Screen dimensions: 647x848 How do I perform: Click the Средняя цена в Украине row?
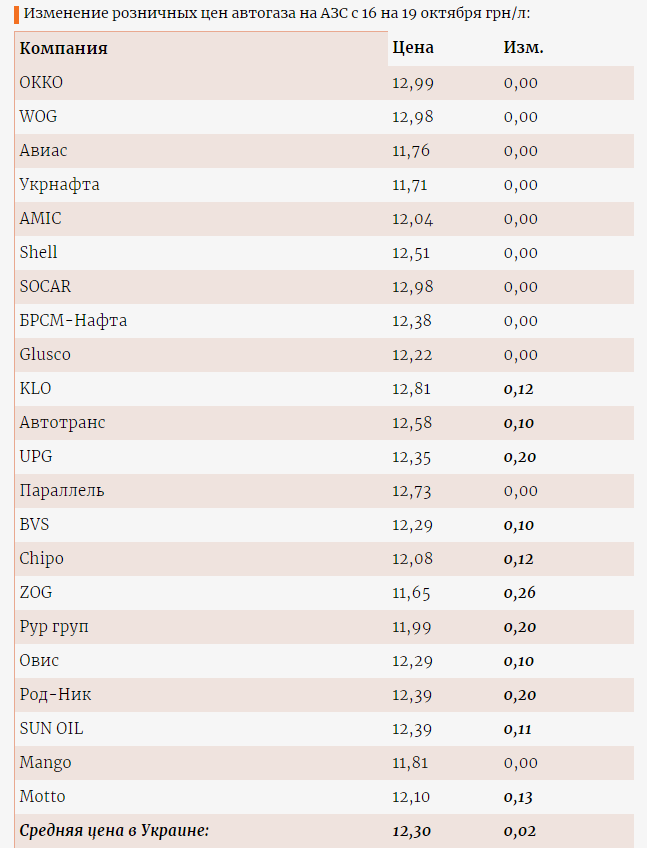point(324,831)
